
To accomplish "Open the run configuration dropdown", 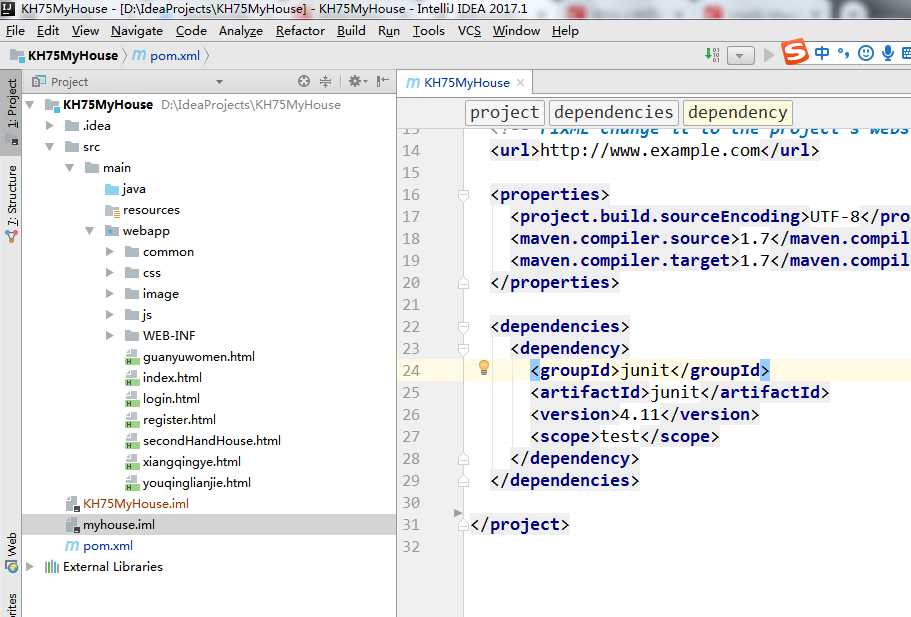I will coord(740,56).
